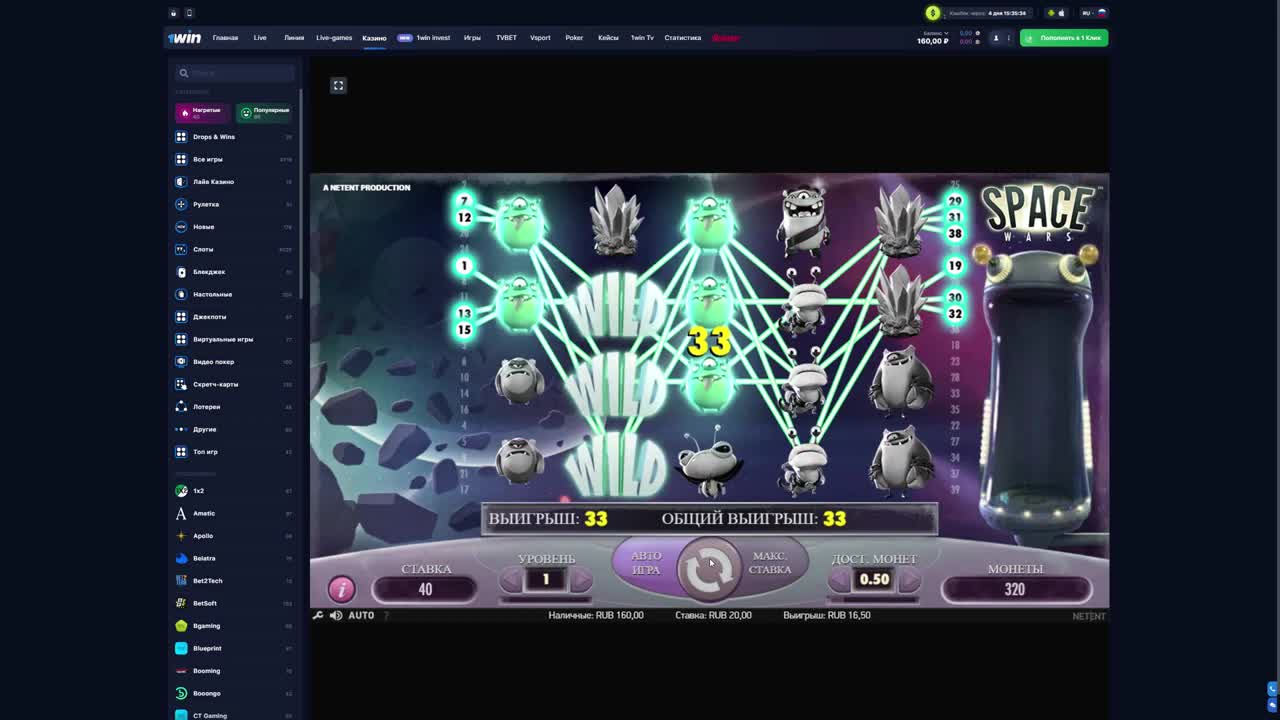This screenshot has width=1280, height=720.
Task: Open the game help question mark
Action: tap(386, 615)
